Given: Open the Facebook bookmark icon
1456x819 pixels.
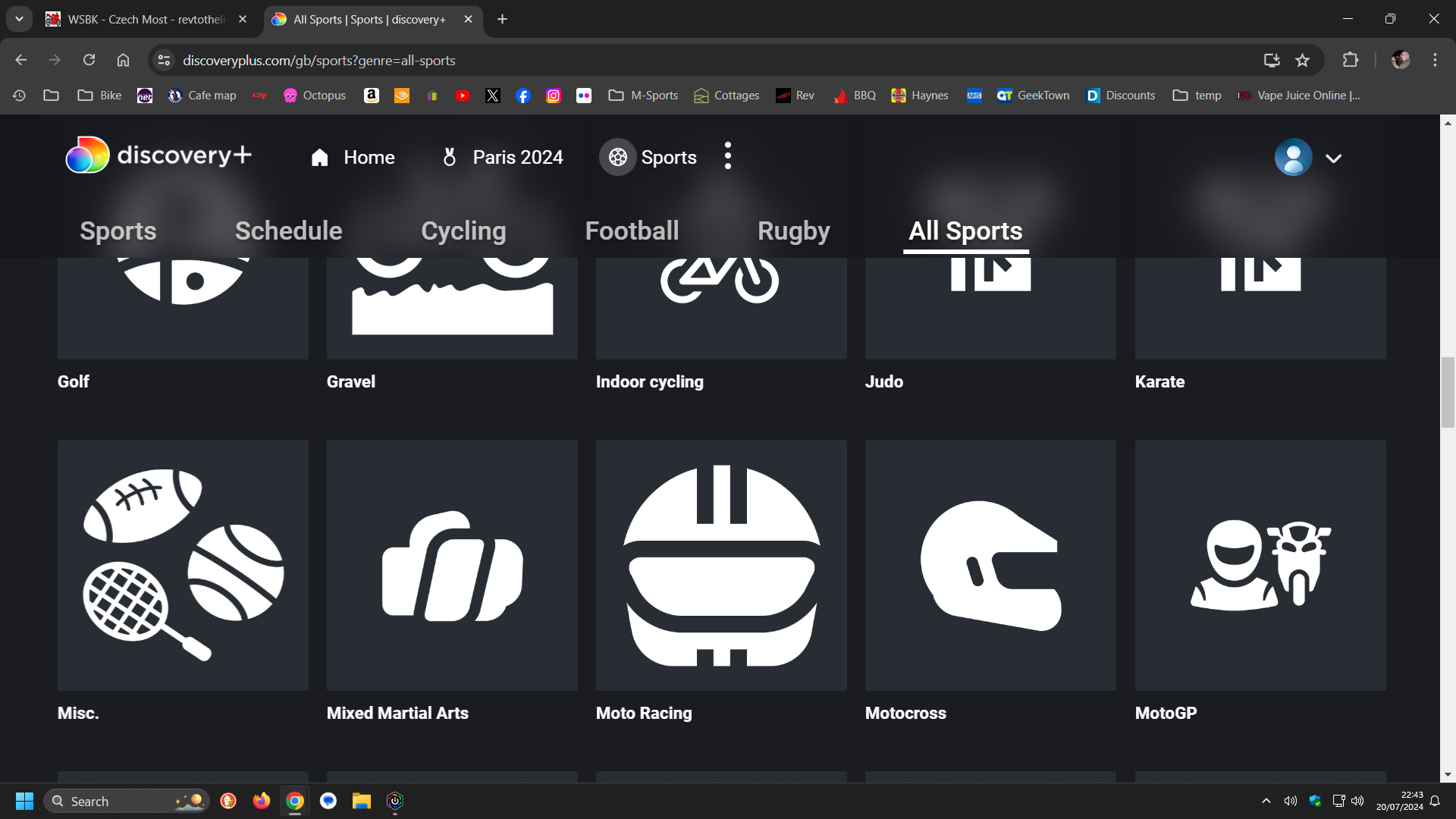Looking at the screenshot, I should [x=523, y=96].
